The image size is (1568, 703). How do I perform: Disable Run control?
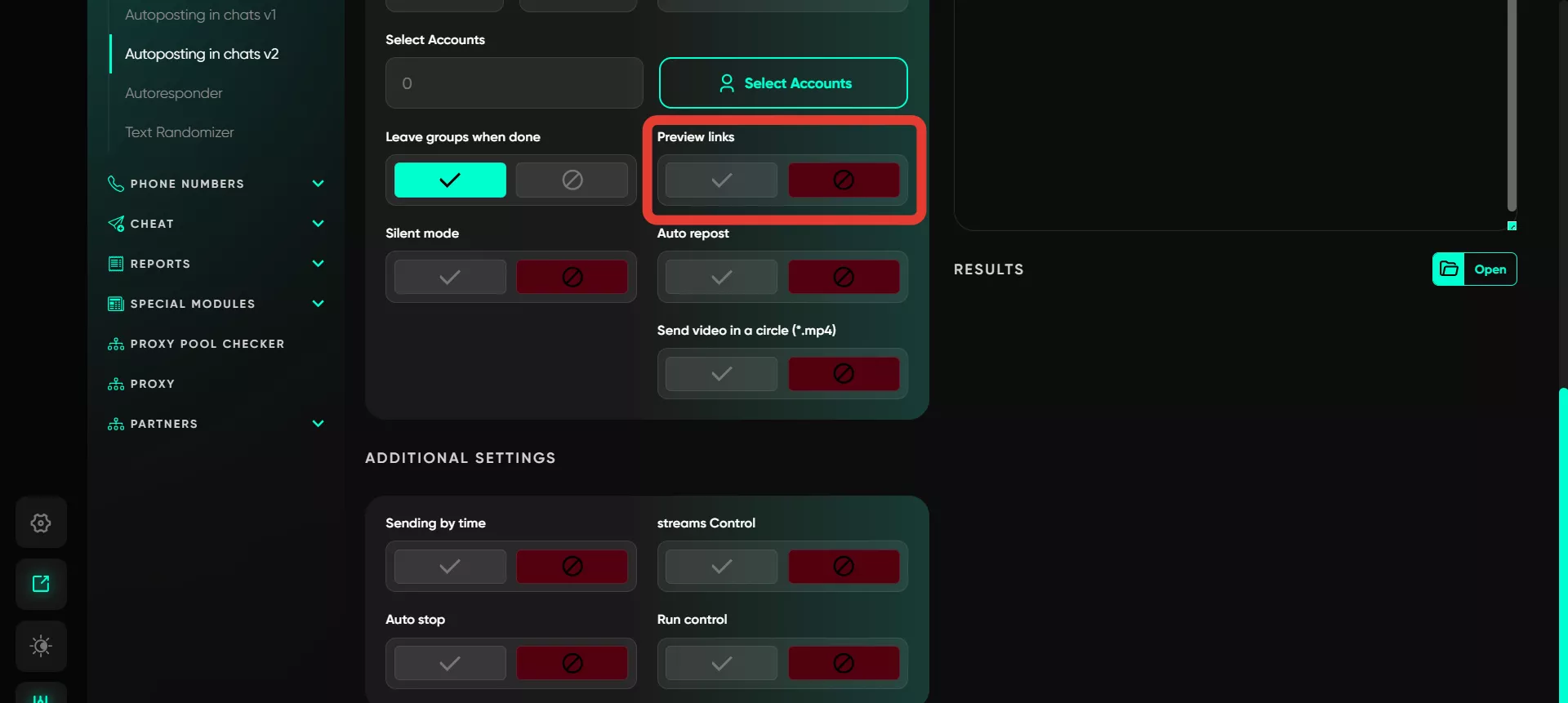point(844,663)
